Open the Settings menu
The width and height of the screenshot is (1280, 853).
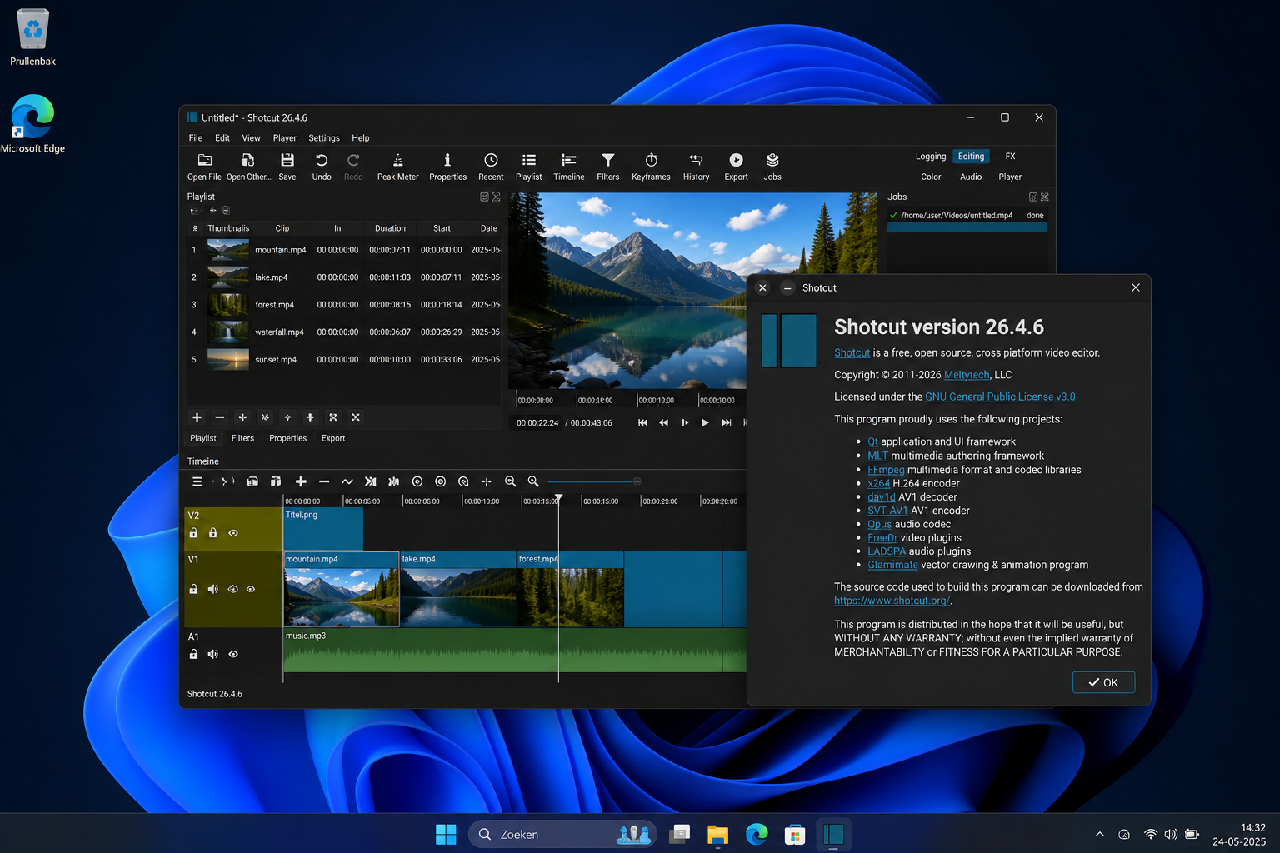click(324, 138)
